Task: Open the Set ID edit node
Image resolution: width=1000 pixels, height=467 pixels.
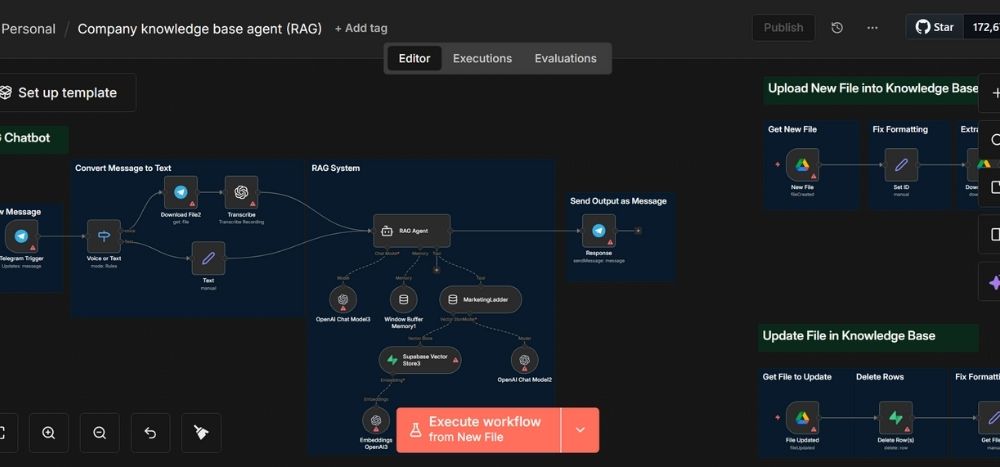Action: click(x=901, y=165)
